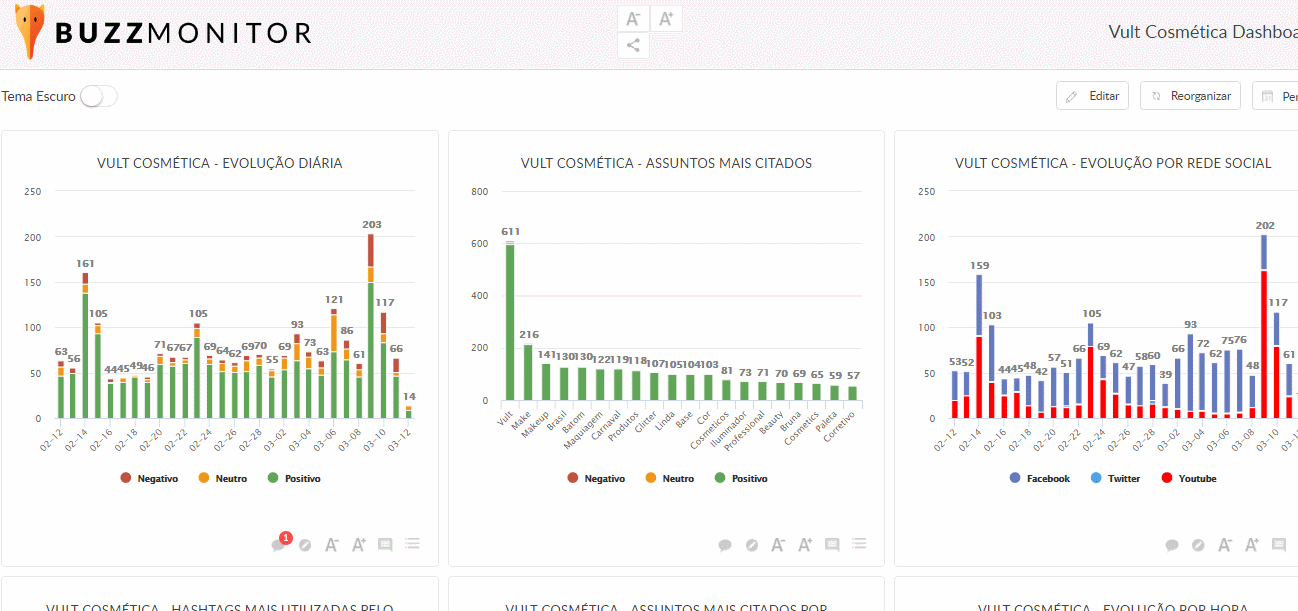
Task: Click the share icon in header
Action: (x=632, y=45)
